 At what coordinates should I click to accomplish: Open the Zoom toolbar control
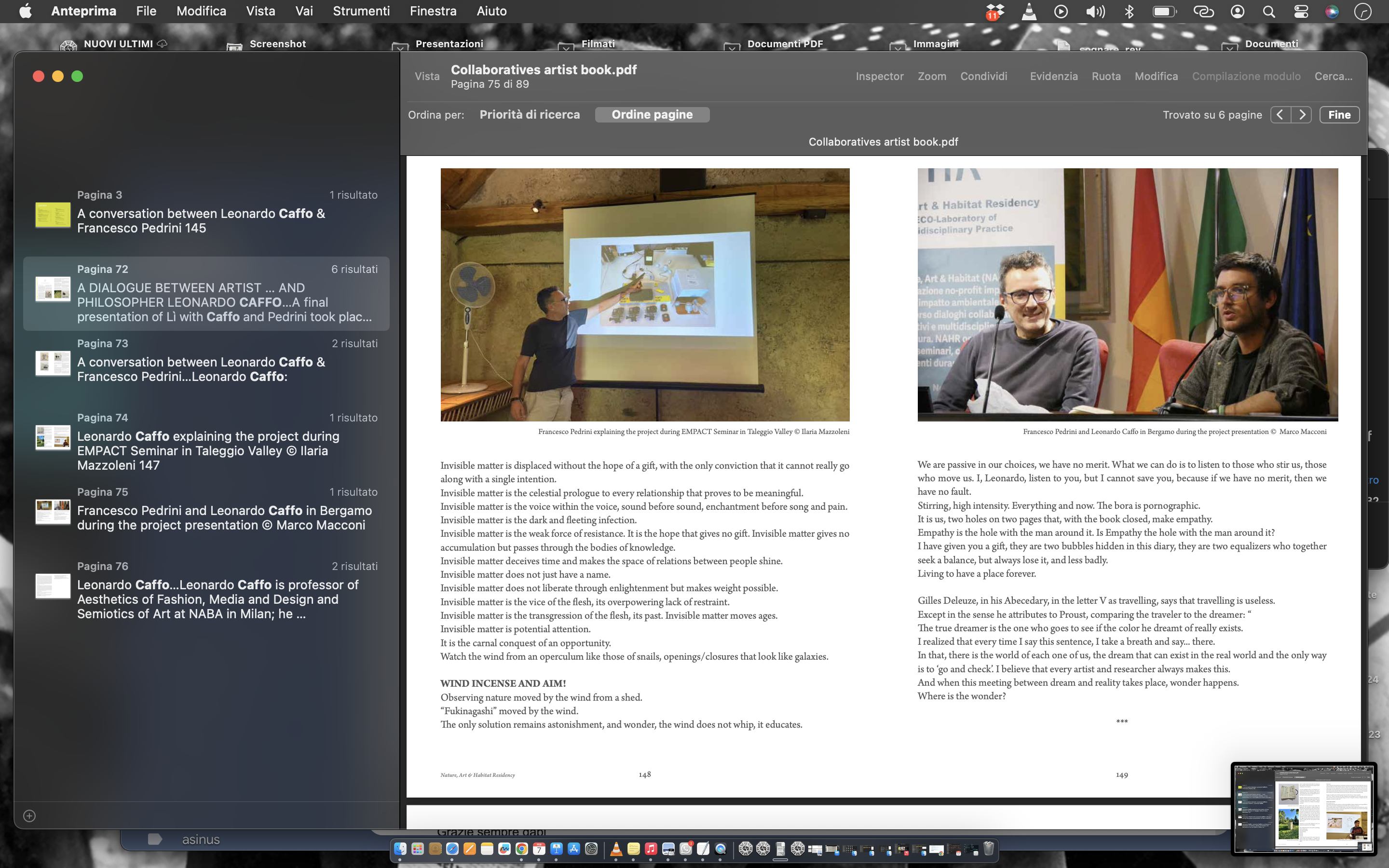click(932, 76)
